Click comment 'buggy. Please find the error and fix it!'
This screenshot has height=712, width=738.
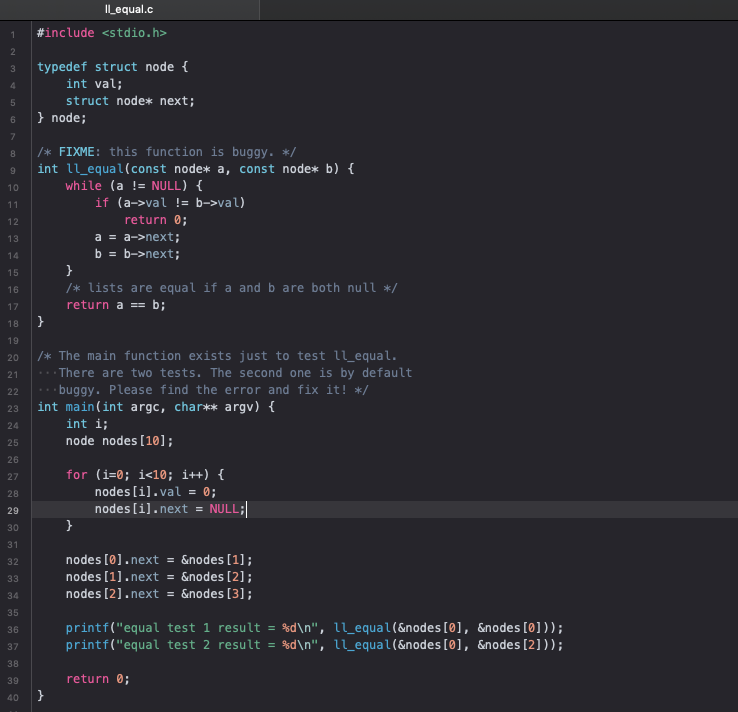pyautogui.click(x=213, y=390)
